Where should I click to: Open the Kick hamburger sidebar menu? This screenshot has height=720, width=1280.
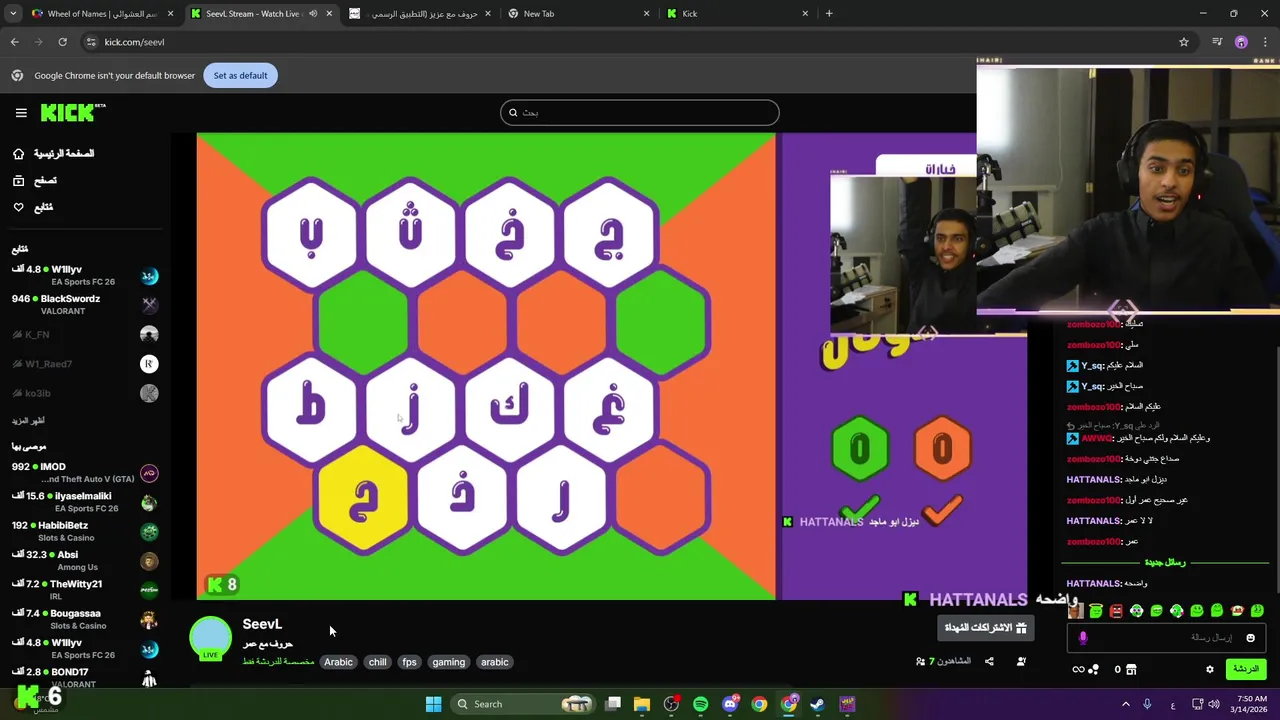pos(21,113)
